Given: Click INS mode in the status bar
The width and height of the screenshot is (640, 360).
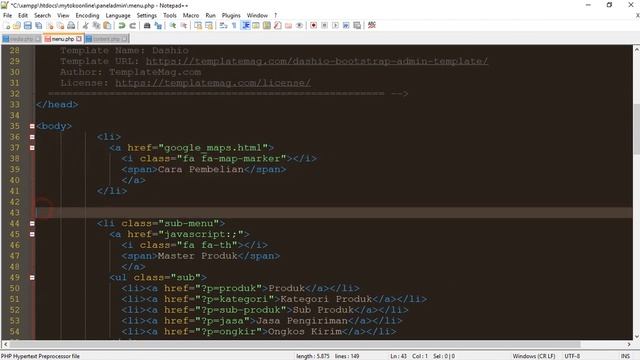Looking at the screenshot, I should (x=625, y=356).
